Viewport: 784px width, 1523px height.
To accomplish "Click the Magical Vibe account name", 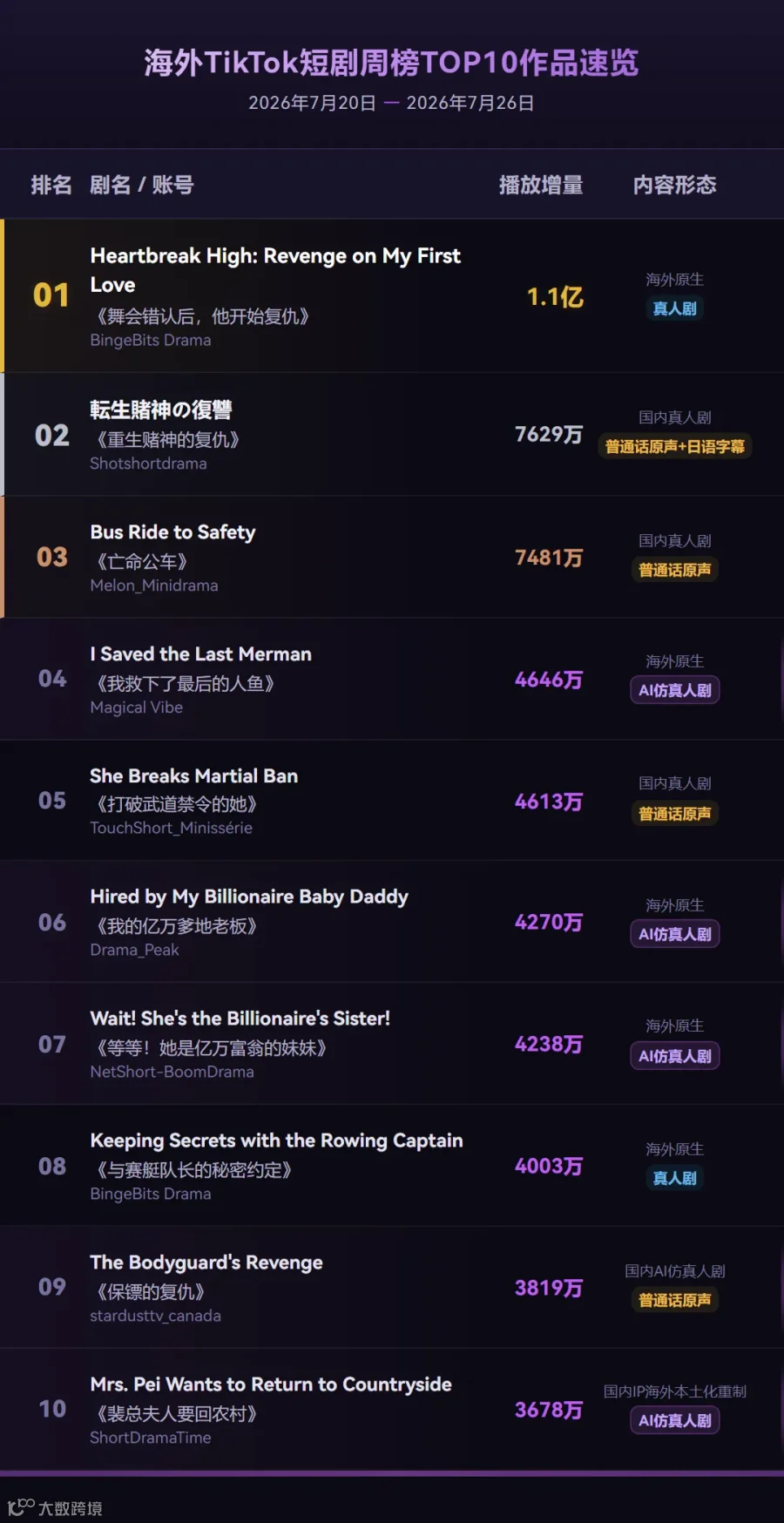I will coord(137,707).
